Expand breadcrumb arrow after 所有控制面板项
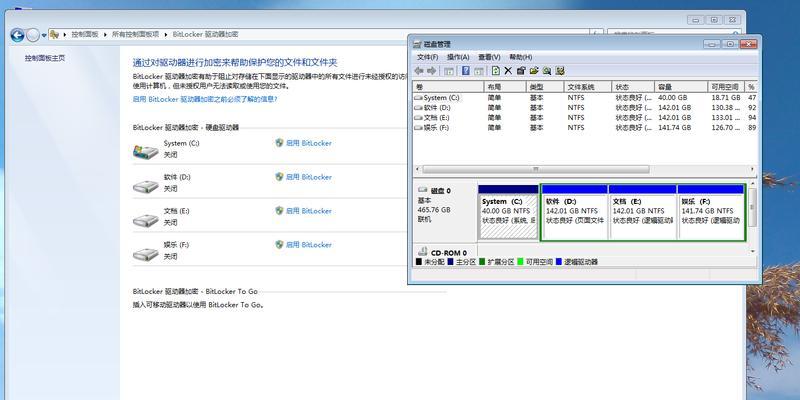This screenshot has width=800, height=400. [x=166, y=35]
